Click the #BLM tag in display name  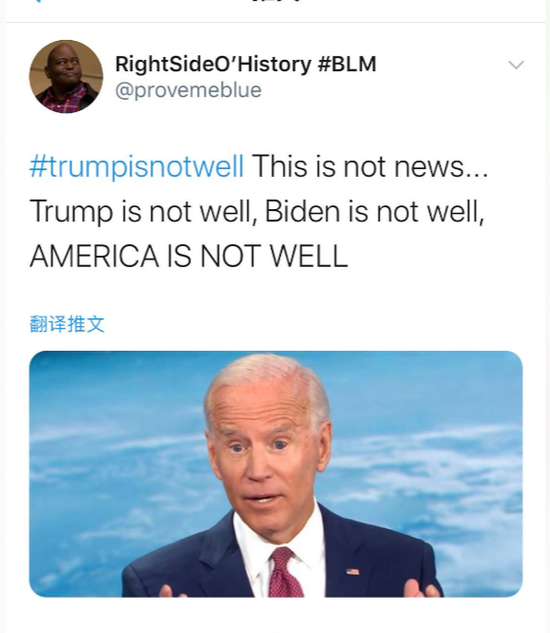(x=347, y=64)
